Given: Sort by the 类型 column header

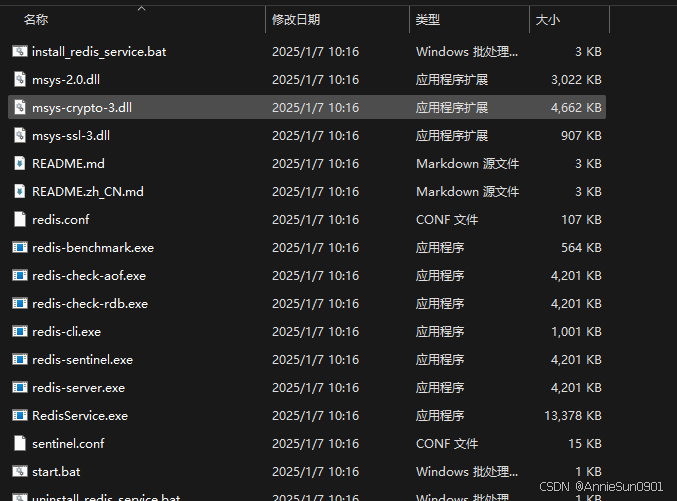Looking at the screenshot, I should (x=428, y=19).
